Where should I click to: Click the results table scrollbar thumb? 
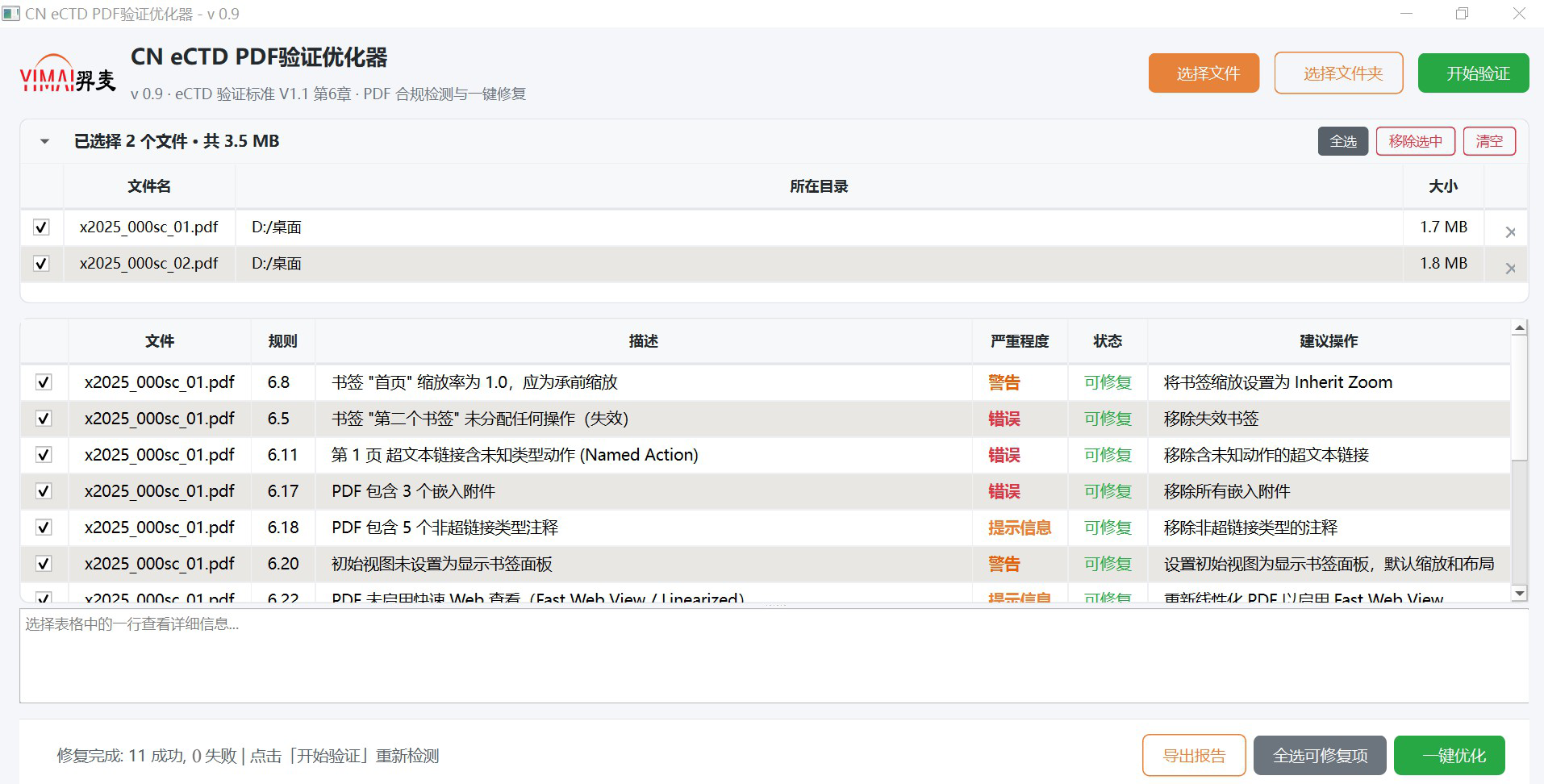1520,398
